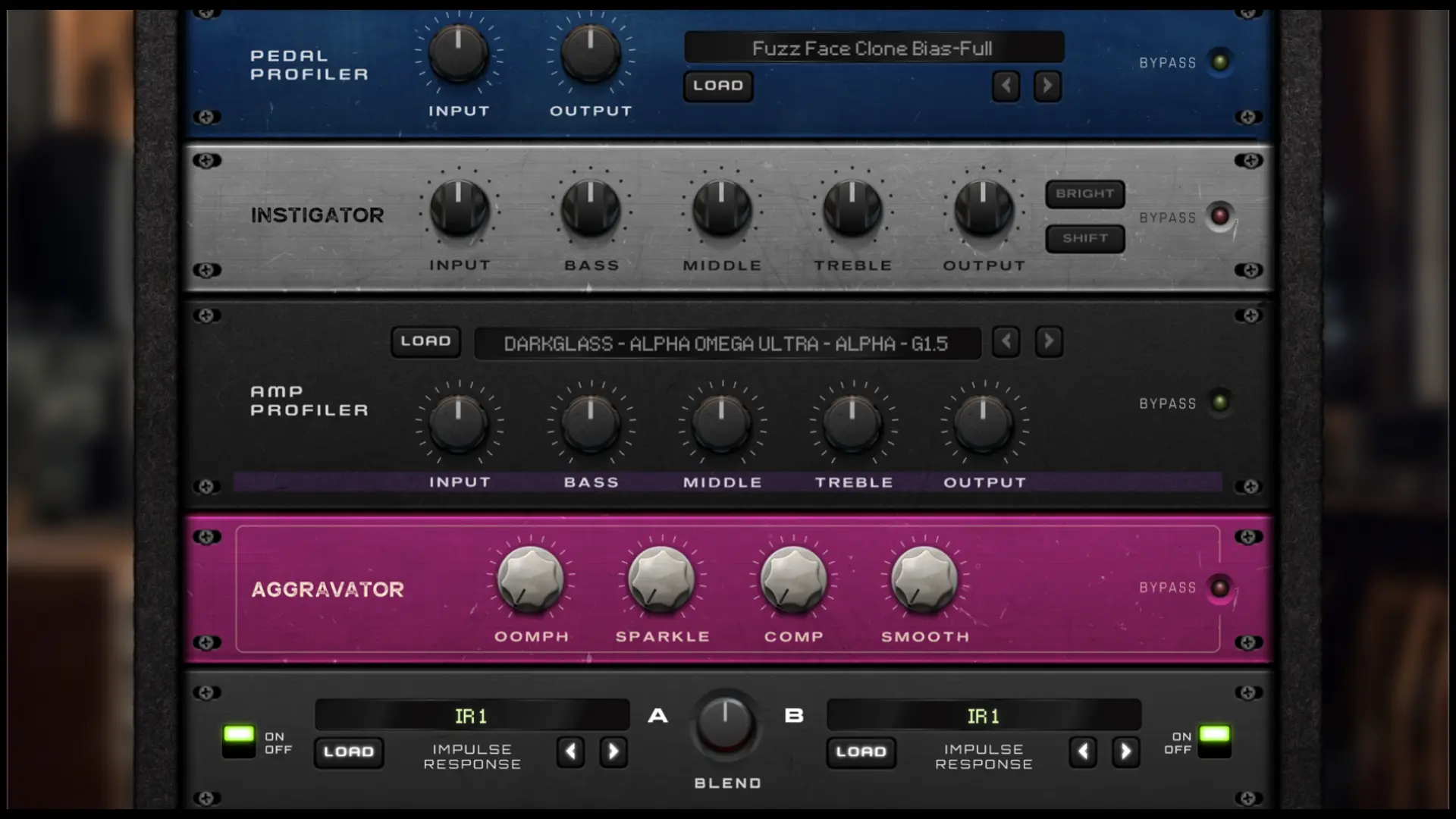Click the A/B BLEND knob
The image size is (1456, 819).
[x=726, y=723]
